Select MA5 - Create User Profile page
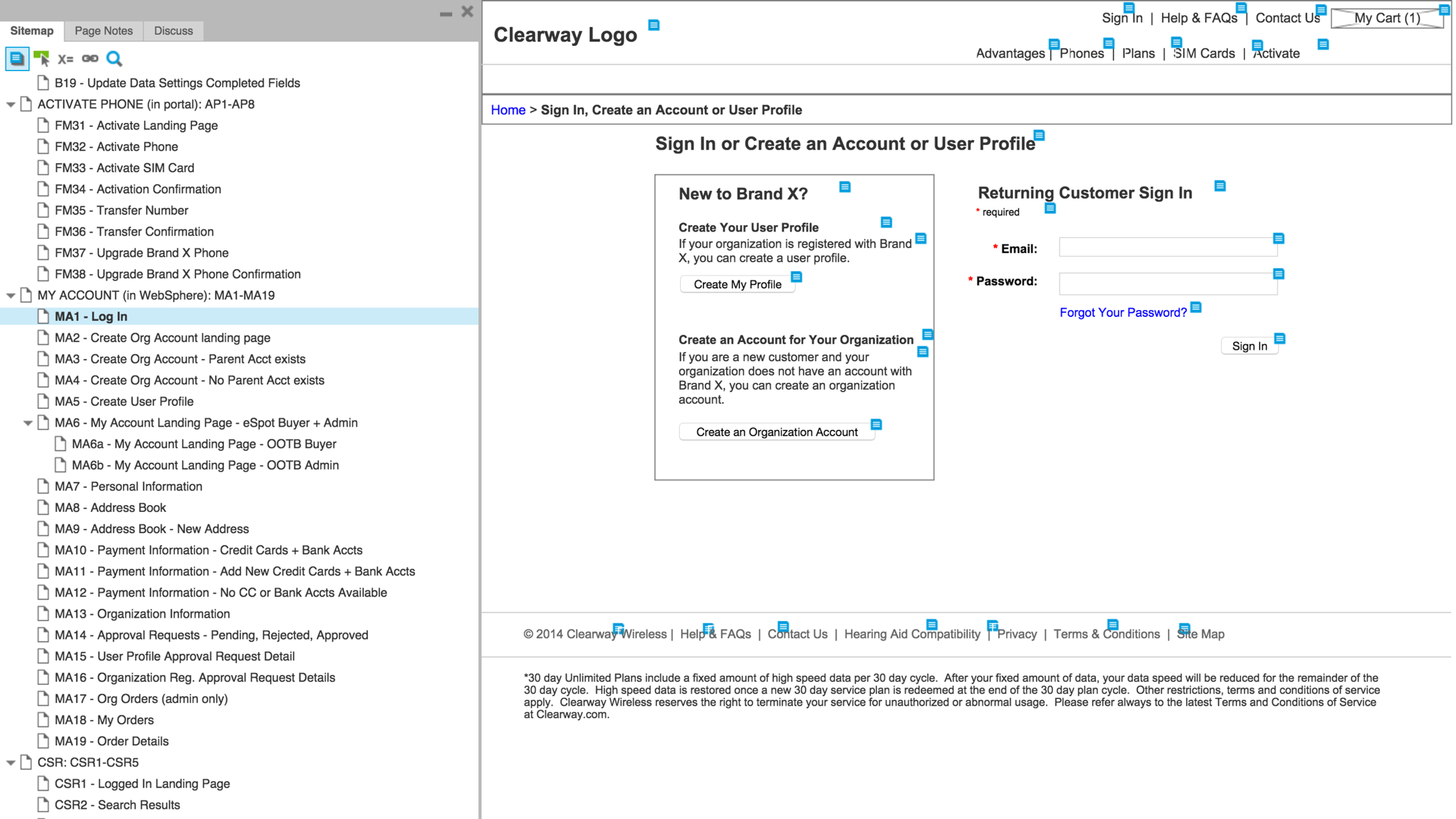Image resolution: width=1456 pixels, height=819 pixels. click(x=124, y=402)
